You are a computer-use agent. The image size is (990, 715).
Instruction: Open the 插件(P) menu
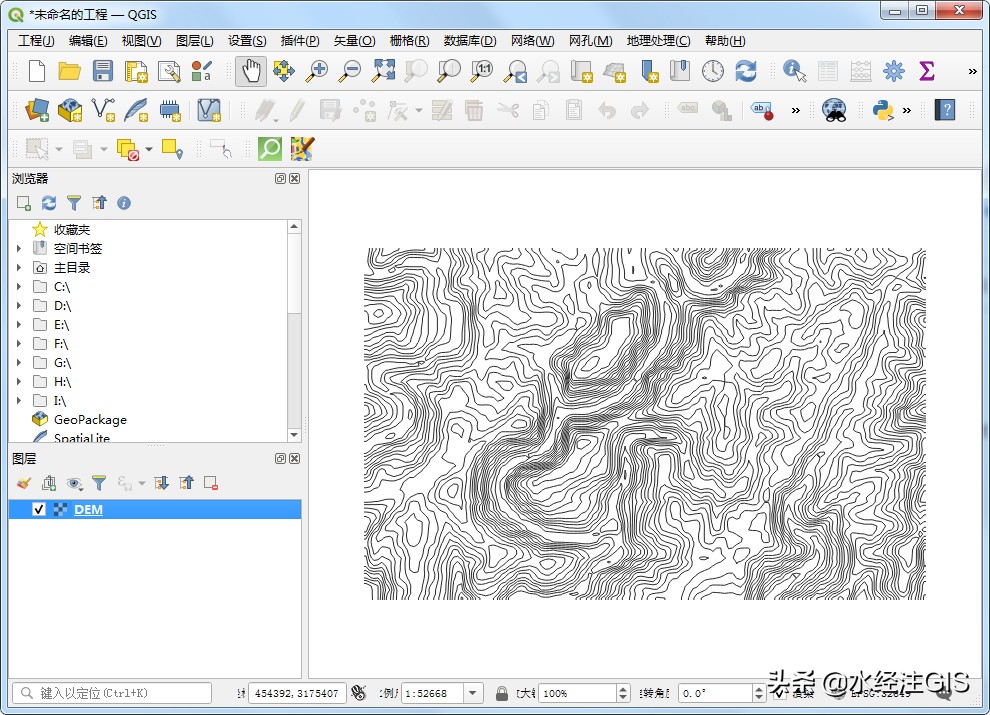pyautogui.click(x=300, y=40)
